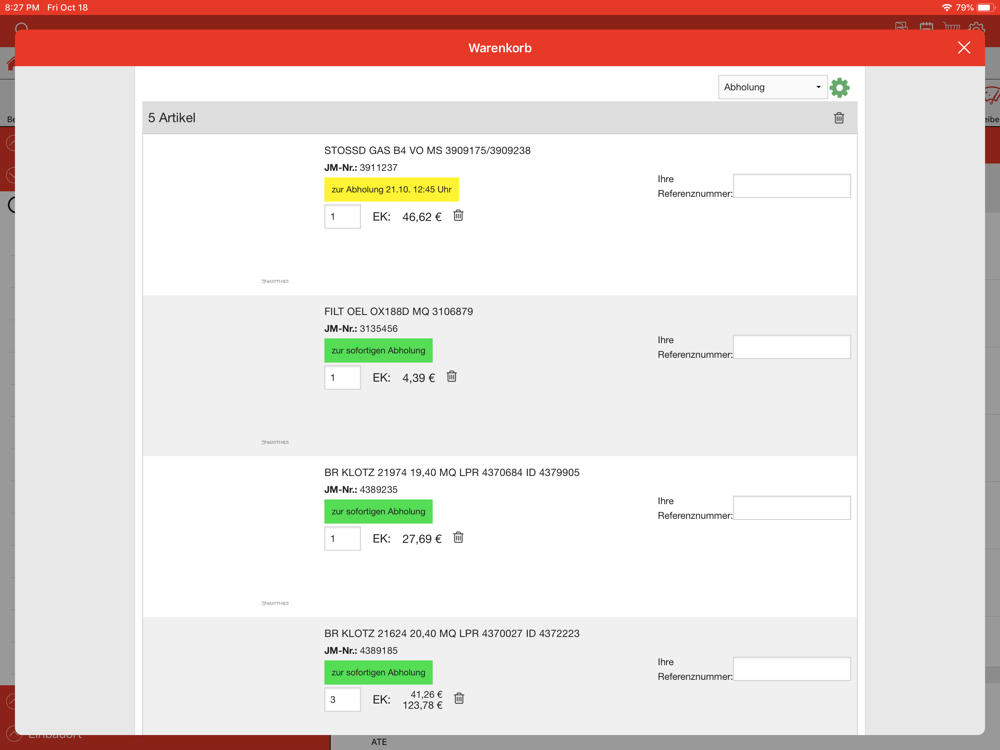The width and height of the screenshot is (1000, 750).
Task: Click price 27,69 € text
Action: click(x=422, y=539)
